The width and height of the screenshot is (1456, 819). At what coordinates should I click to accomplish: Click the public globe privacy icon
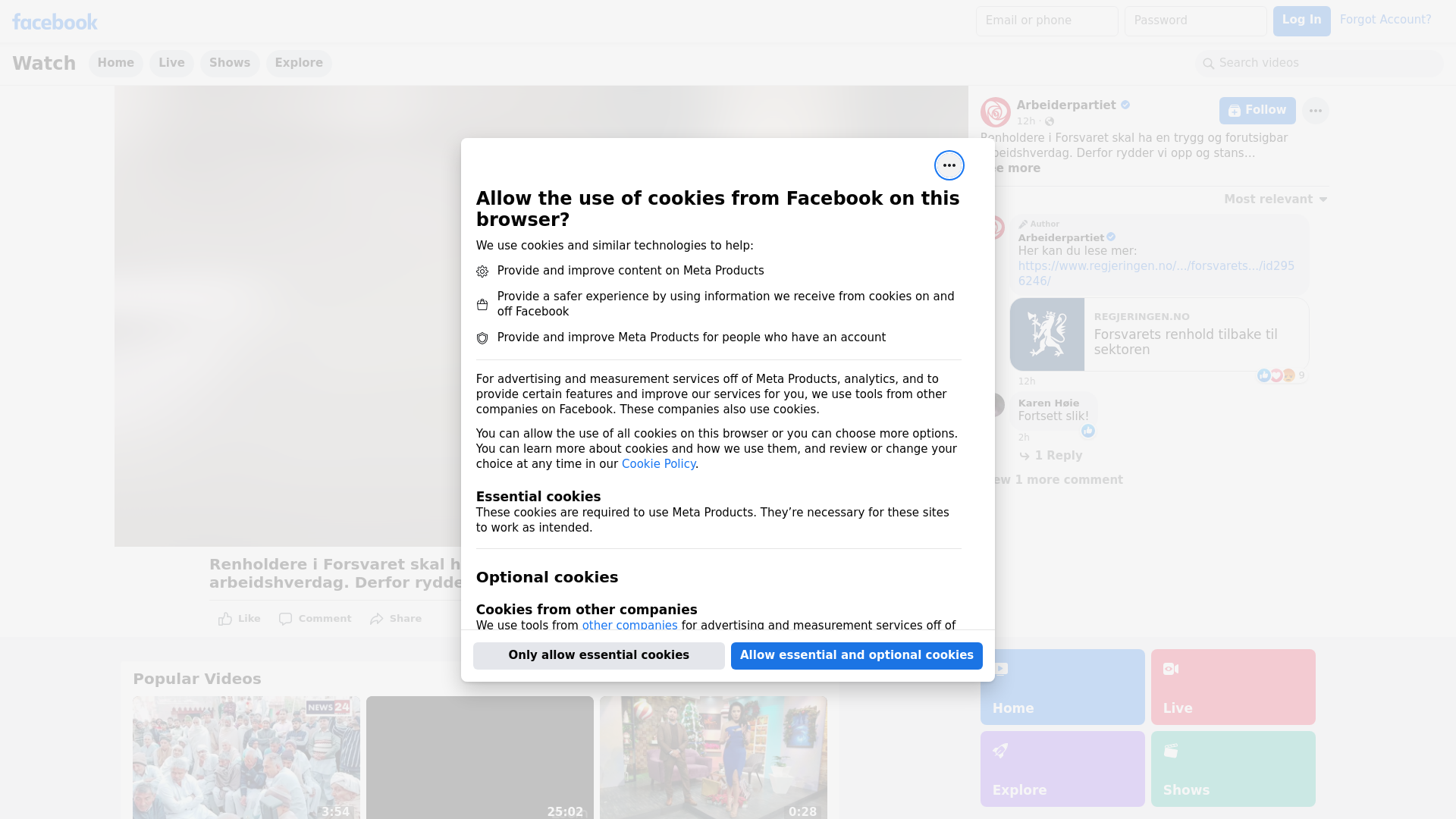[1050, 121]
